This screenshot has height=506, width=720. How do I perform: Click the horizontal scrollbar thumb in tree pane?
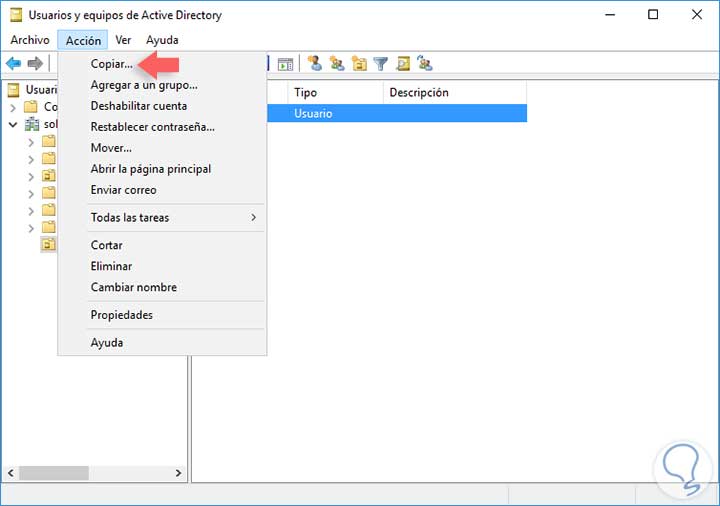point(54,473)
